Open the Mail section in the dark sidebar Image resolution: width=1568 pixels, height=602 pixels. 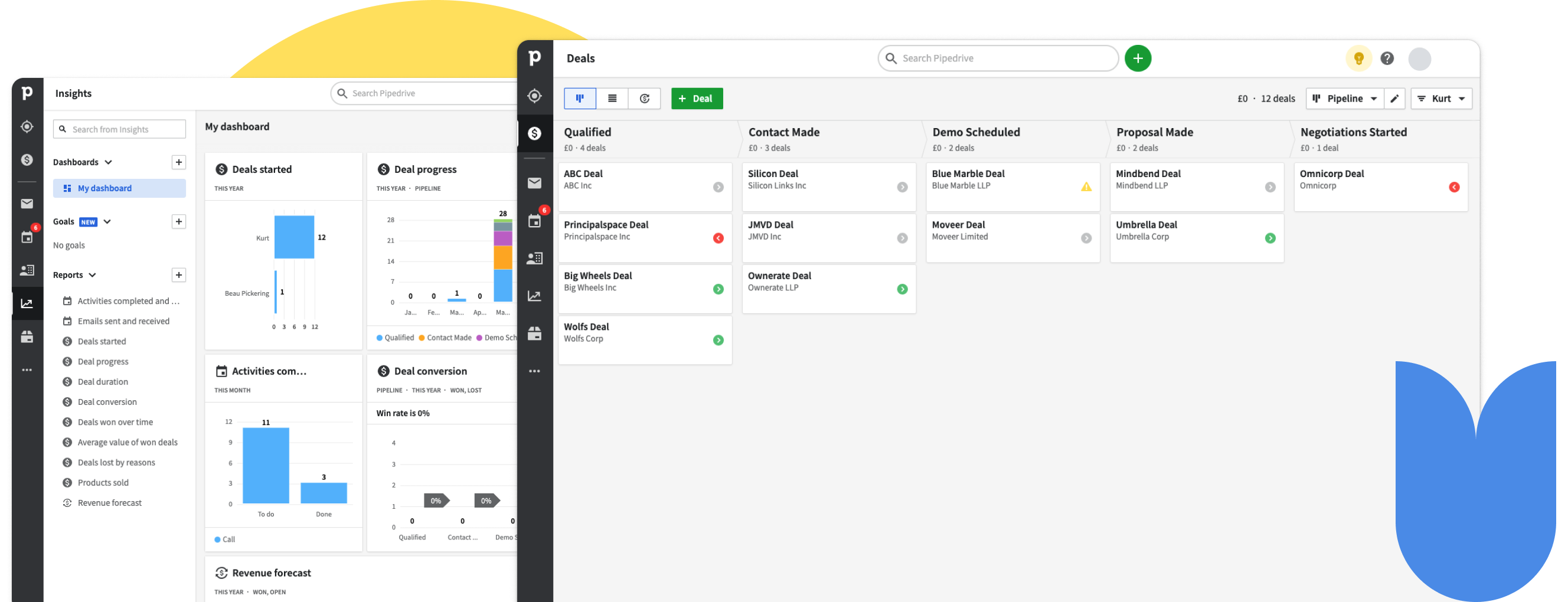(x=535, y=182)
